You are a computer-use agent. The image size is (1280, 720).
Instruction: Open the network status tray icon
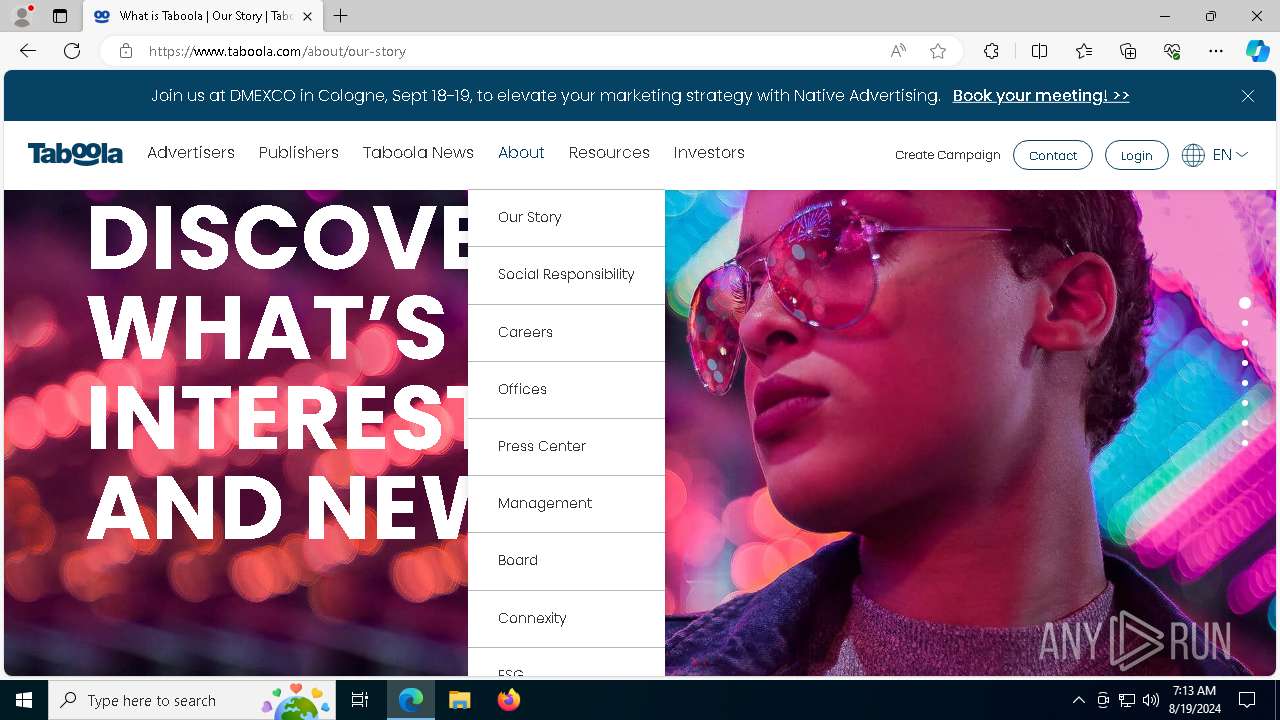point(1127,700)
